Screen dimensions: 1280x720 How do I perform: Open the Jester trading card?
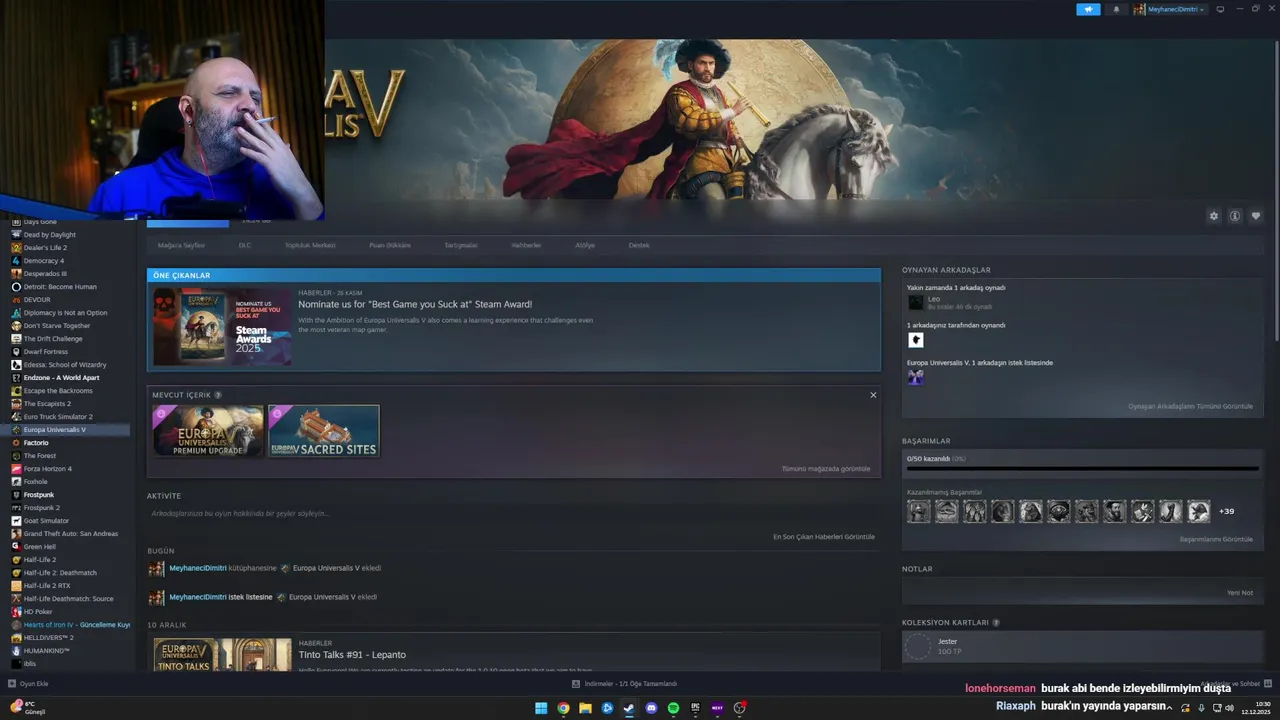point(1082,648)
